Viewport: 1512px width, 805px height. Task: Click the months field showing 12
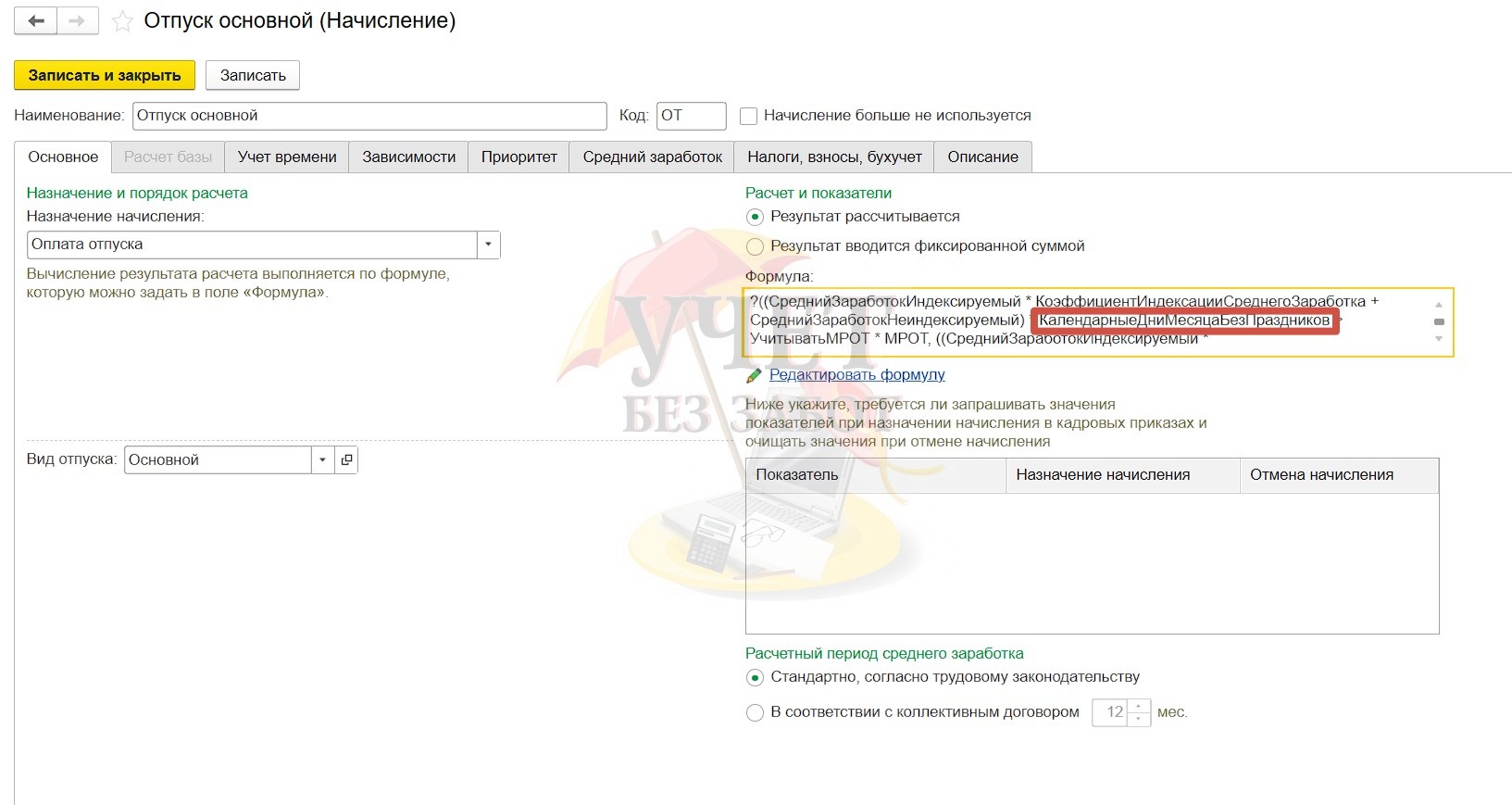(x=1110, y=712)
